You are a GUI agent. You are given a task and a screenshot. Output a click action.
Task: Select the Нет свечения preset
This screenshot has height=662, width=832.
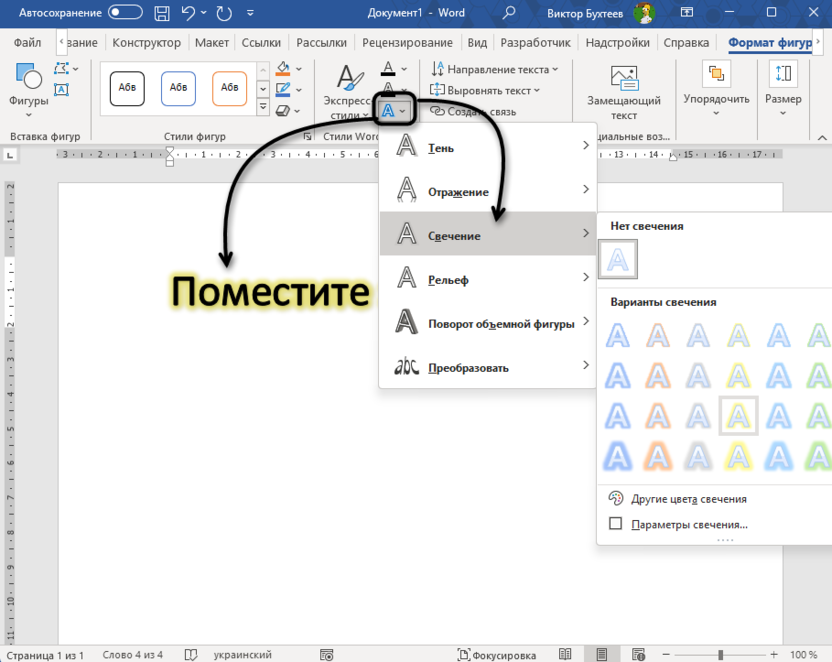click(x=618, y=260)
